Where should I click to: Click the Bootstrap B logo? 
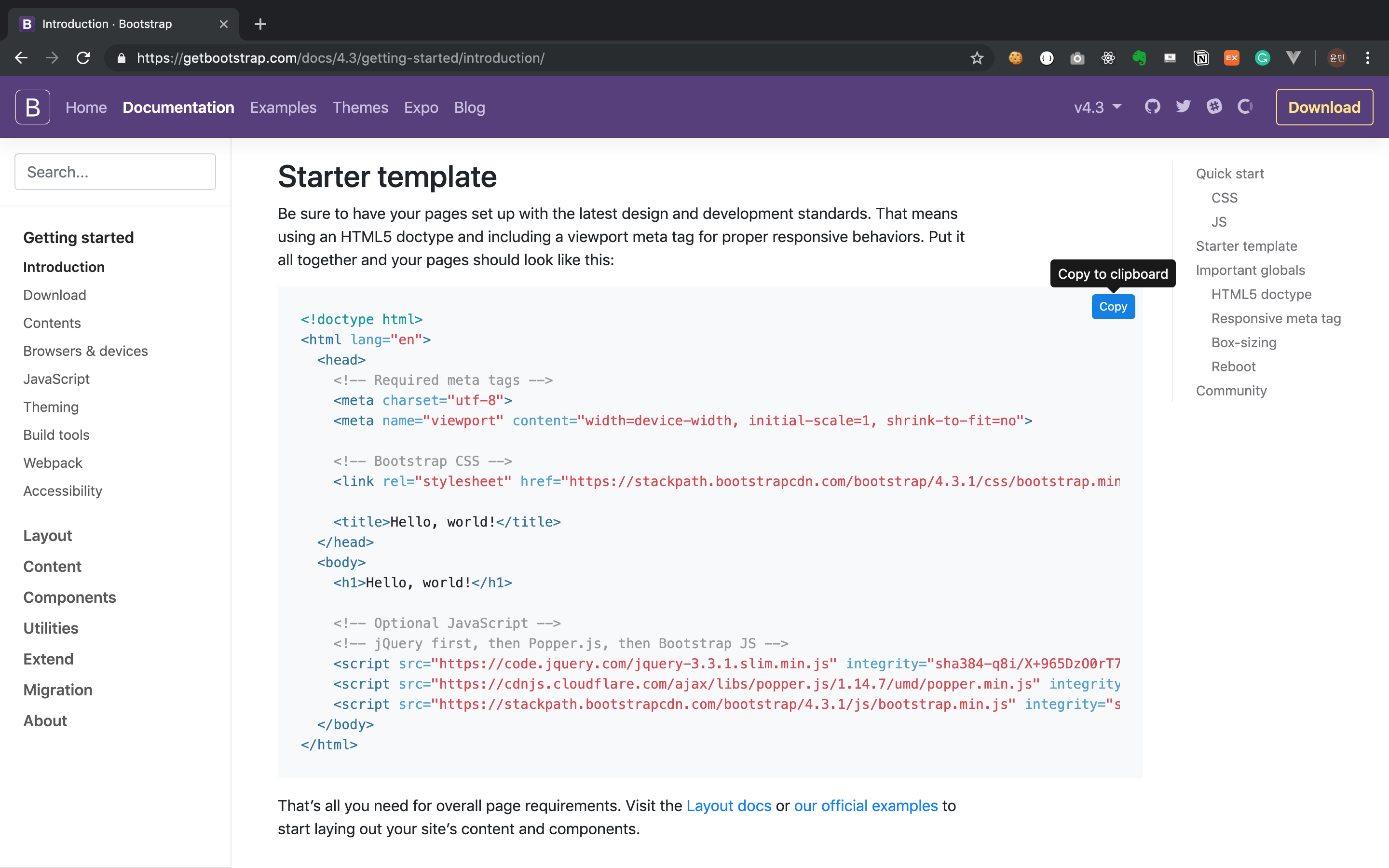pos(33,108)
